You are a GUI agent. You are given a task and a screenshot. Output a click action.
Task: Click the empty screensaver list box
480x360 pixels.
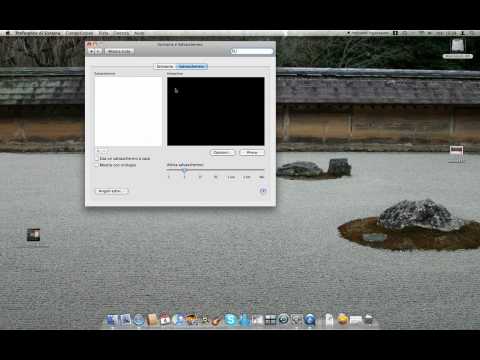click(128, 112)
